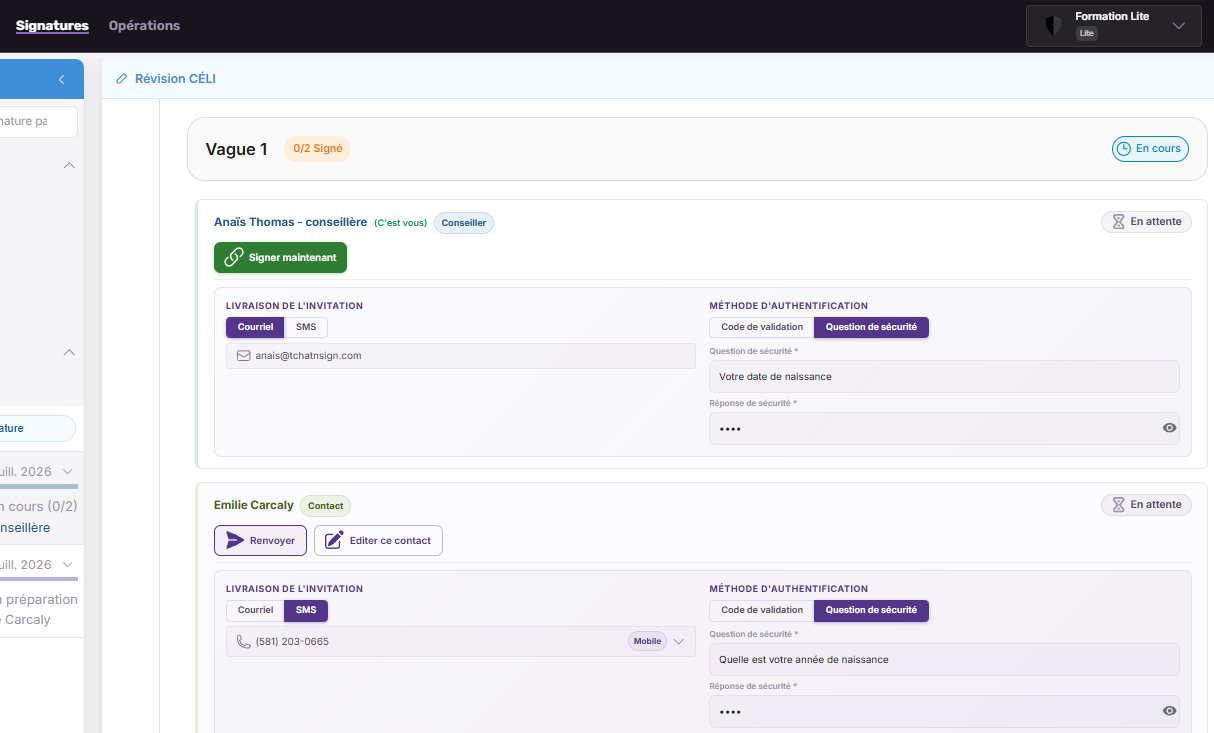Screen dimensions: 1214x733
Task: Click Editer ce contact button
Action: click(378, 541)
